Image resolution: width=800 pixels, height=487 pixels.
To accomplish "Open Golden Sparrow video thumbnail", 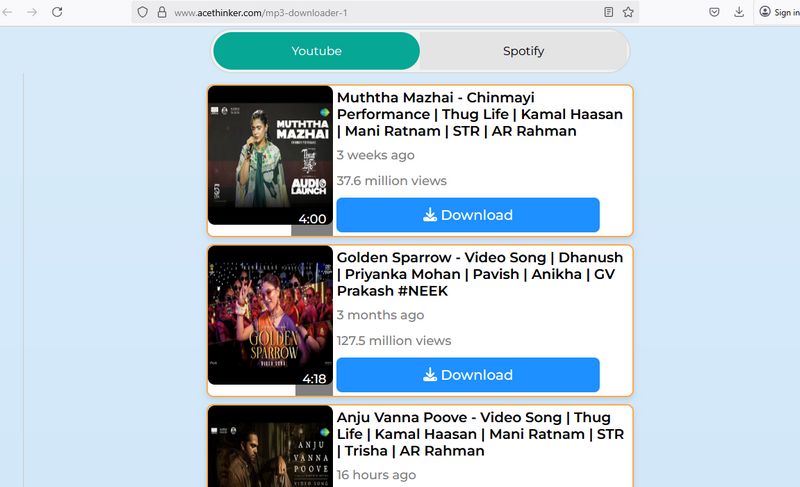I will click(270, 315).
